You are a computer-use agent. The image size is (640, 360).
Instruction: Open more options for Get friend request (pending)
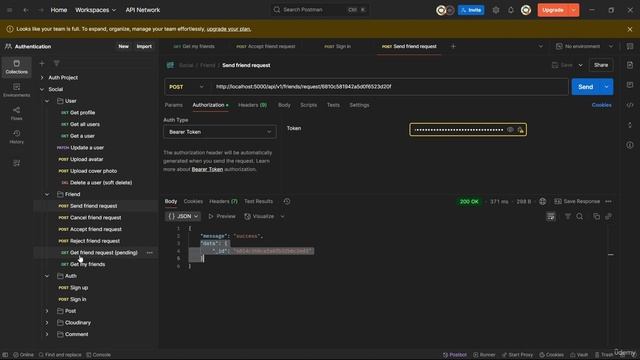pos(150,253)
